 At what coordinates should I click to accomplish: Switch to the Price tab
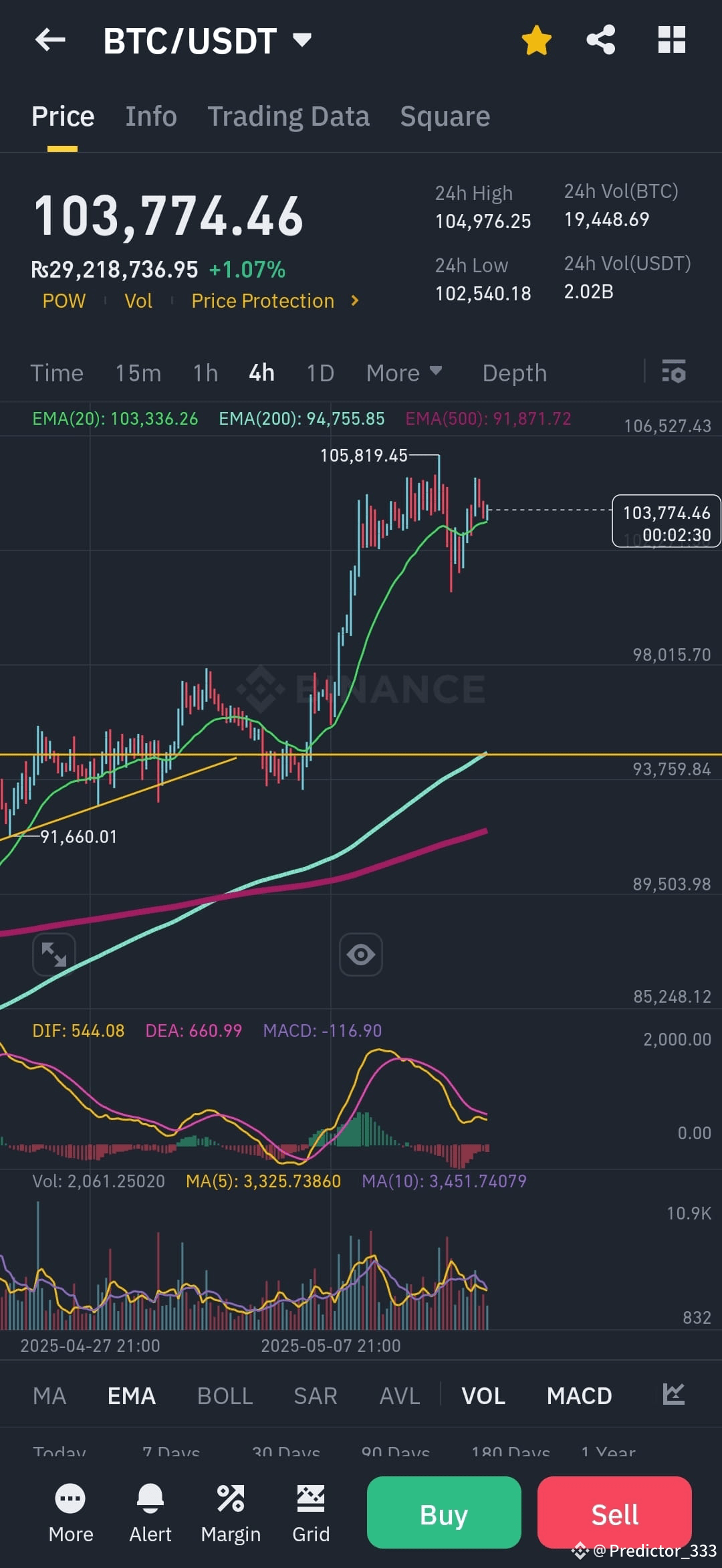coord(63,116)
